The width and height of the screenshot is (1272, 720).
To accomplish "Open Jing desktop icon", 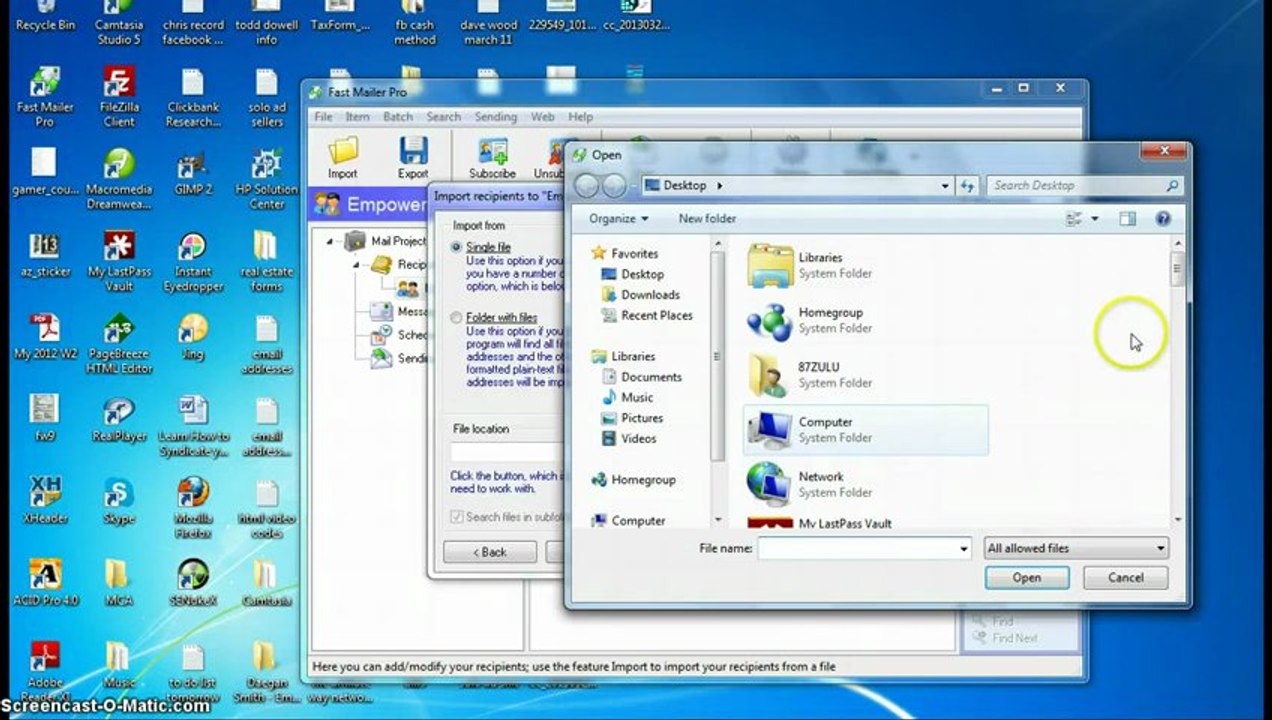I will pos(193,337).
